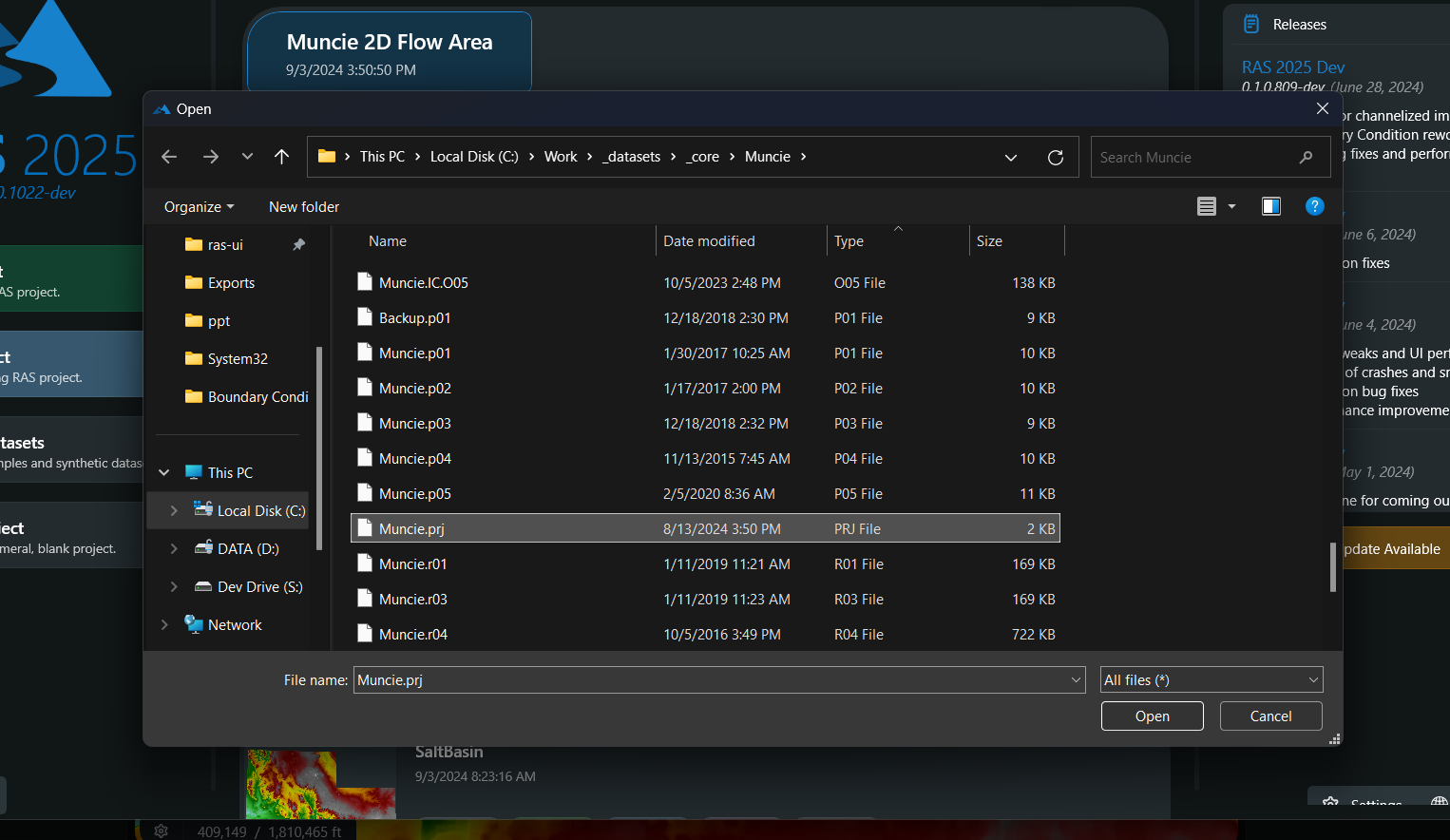Click the search magnifier icon
This screenshot has height=840, width=1450.
click(1306, 158)
